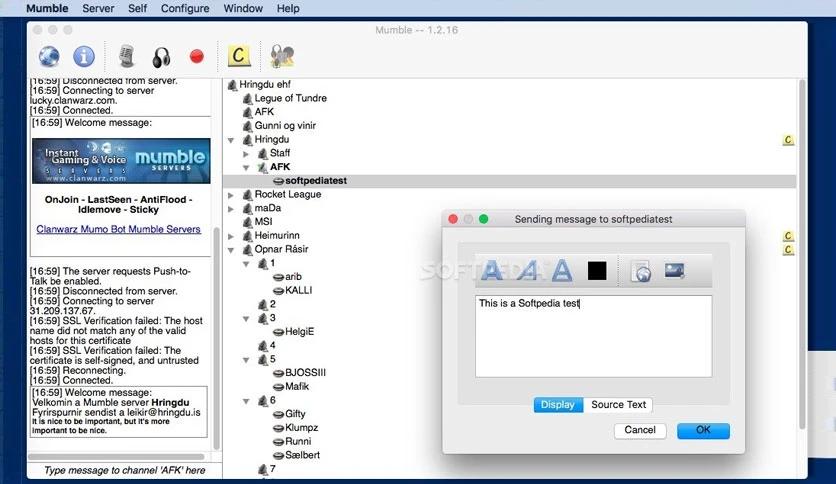Select user Sælbert
The width and height of the screenshot is (836, 484).
[302, 455]
